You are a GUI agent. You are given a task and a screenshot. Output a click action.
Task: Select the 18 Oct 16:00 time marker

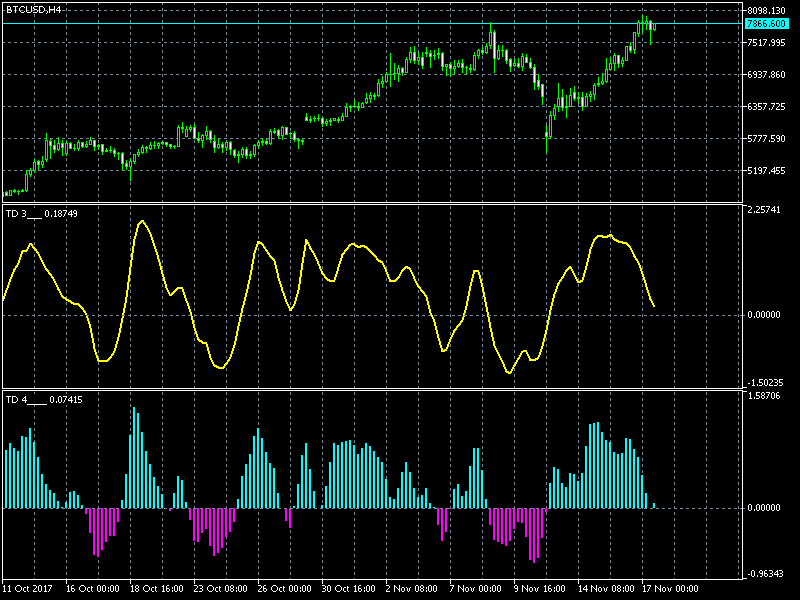[x=157, y=589]
